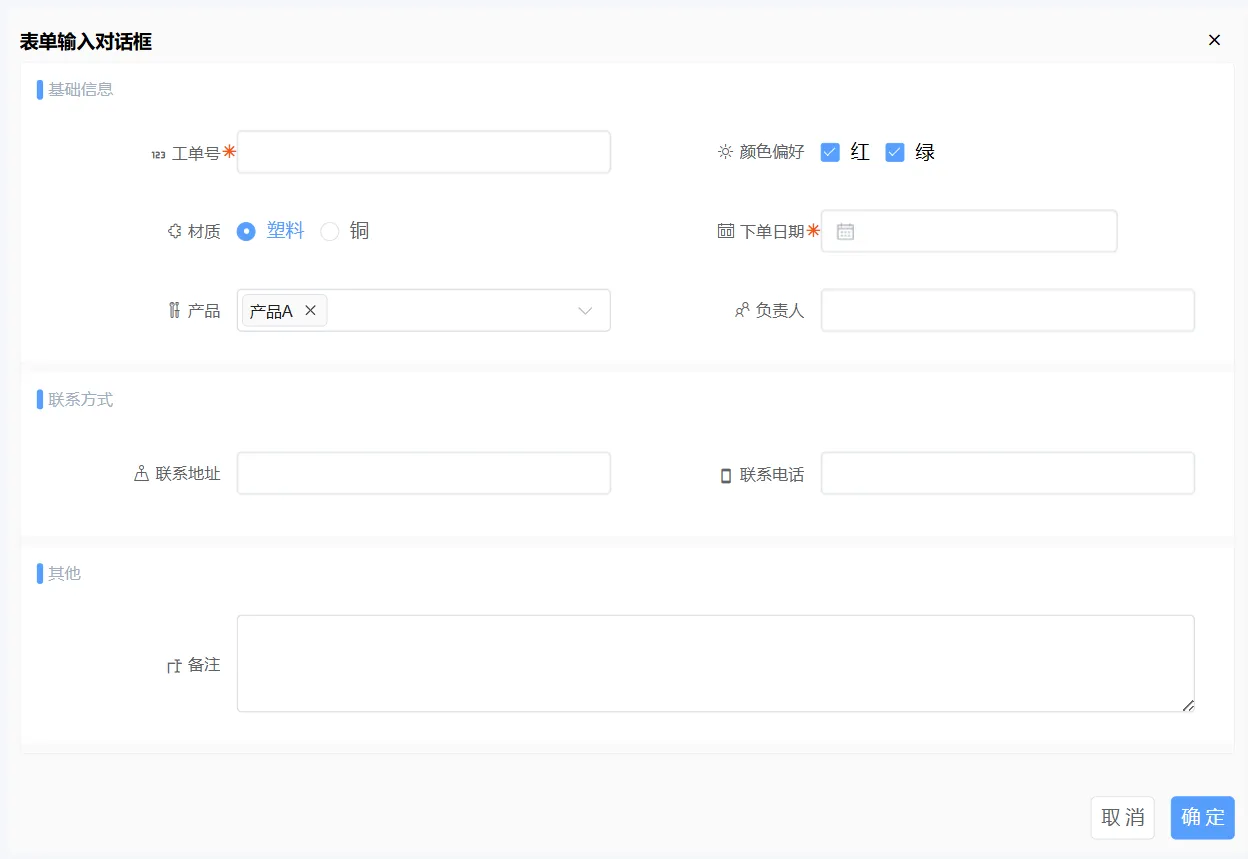Viewport: 1248px width, 859px height.
Task: Click the 产品A tag text
Action: pos(271,311)
